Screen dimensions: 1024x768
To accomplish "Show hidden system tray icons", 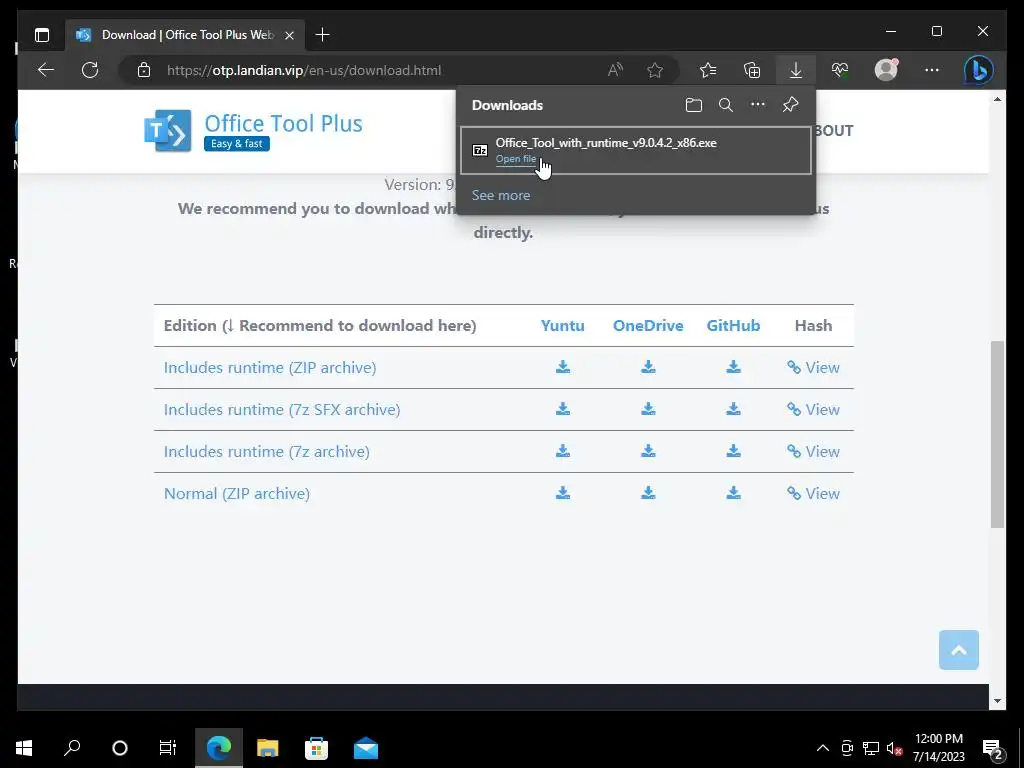I will coord(823,748).
